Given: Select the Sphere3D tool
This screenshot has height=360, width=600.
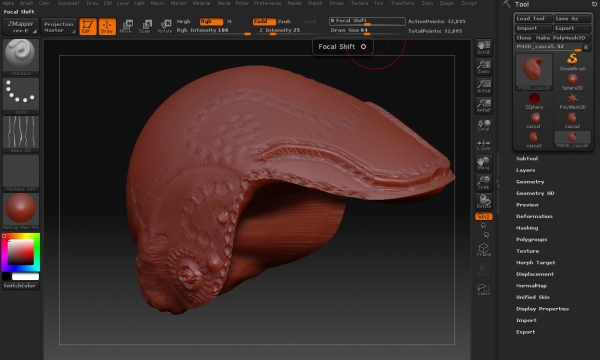Looking at the screenshot, I should 572,81.
